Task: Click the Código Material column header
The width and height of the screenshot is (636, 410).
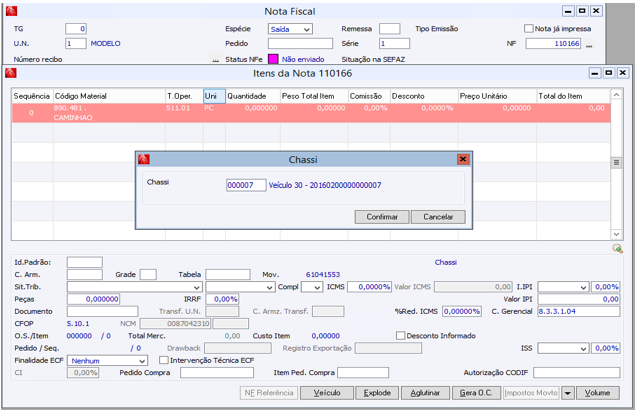Action: point(109,96)
